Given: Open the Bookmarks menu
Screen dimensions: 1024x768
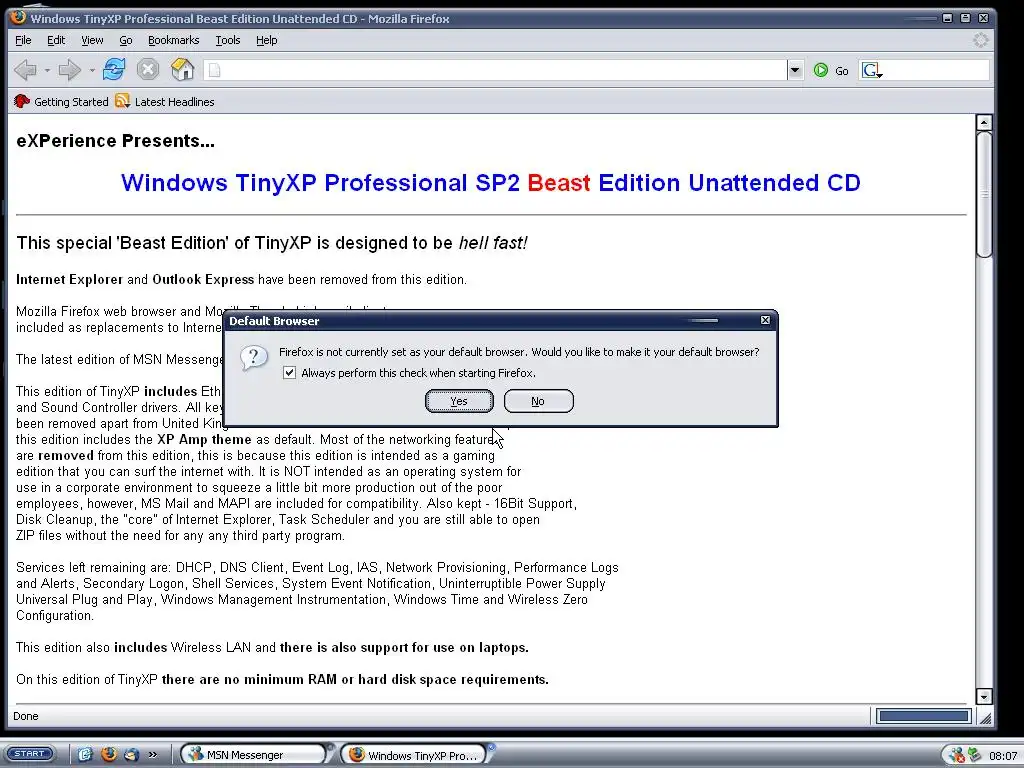Looking at the screenshot, I should click(x=173, y=40).
